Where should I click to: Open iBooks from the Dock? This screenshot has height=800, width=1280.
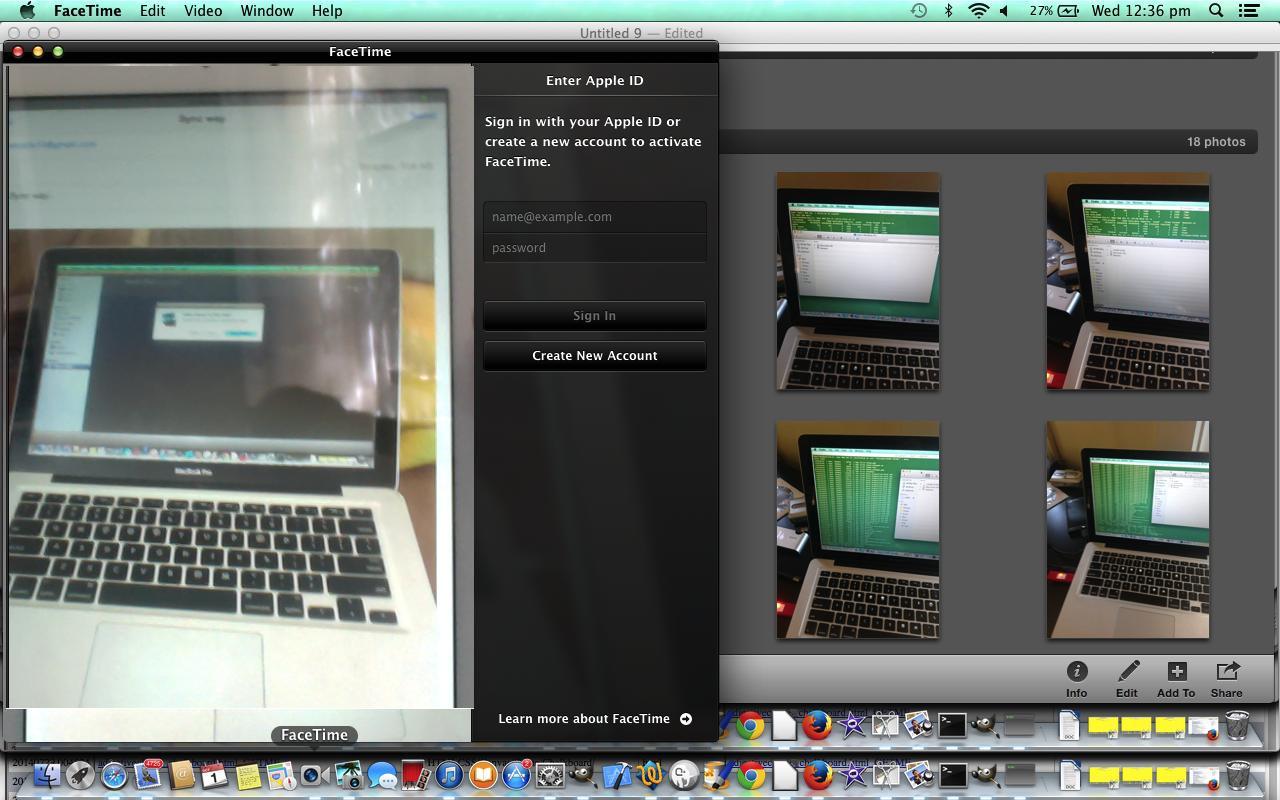483,776
